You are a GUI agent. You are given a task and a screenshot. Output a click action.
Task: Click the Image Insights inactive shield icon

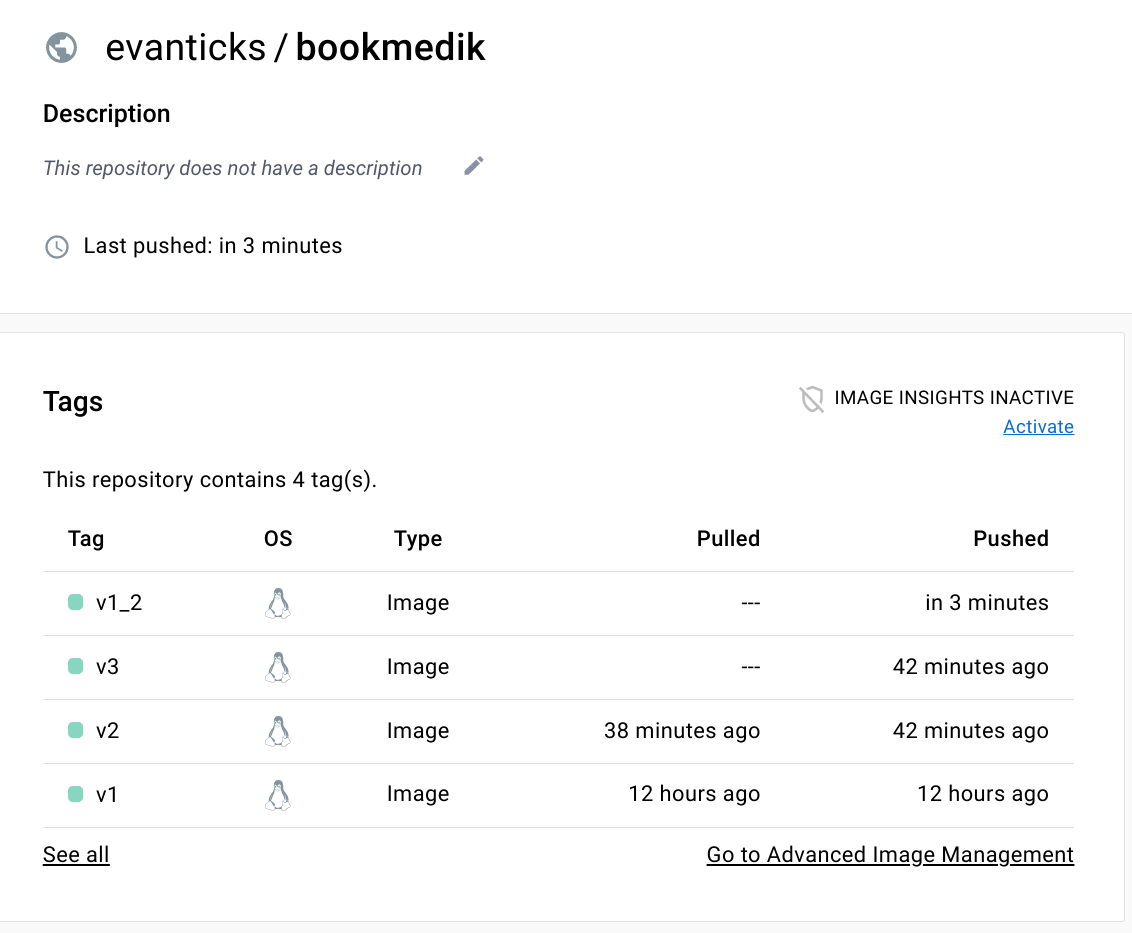(811, 399)
